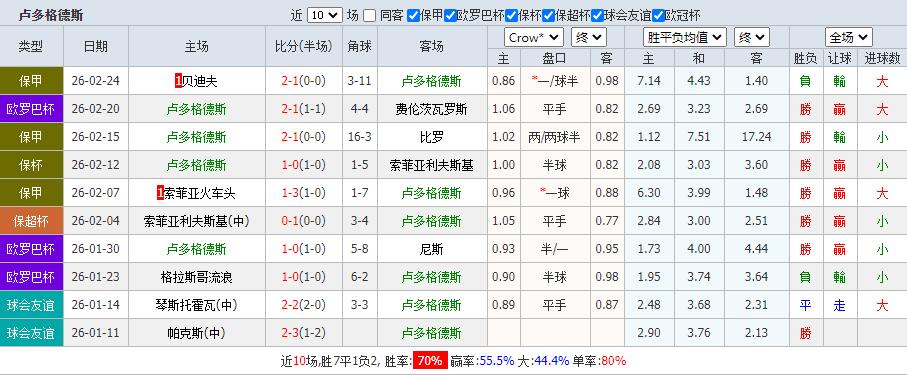Click the 平 result in 琴斯托霍瓦 row
The image size is (907, 375).
(806, 306)
